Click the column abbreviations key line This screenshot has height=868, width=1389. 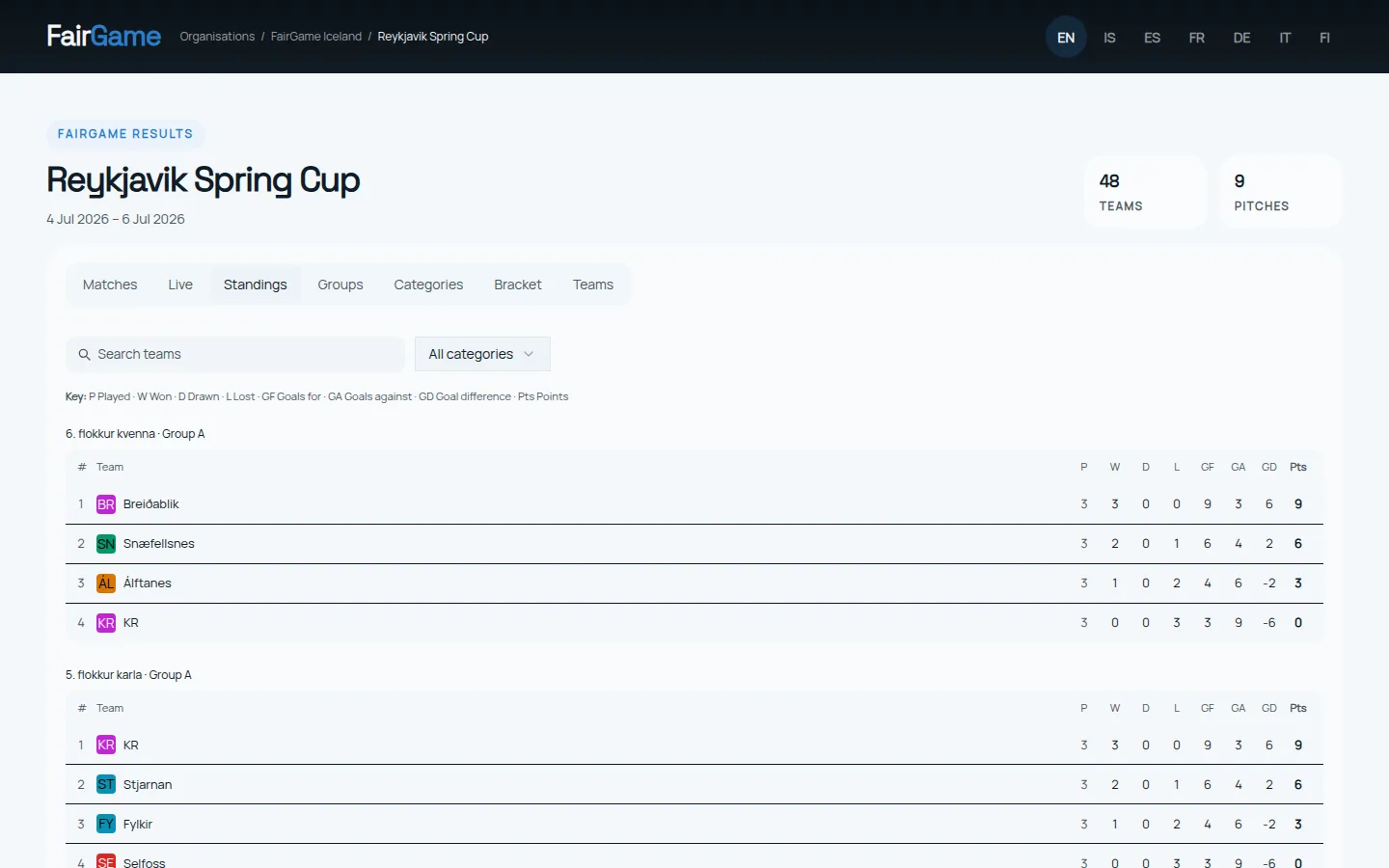[316, 396]
